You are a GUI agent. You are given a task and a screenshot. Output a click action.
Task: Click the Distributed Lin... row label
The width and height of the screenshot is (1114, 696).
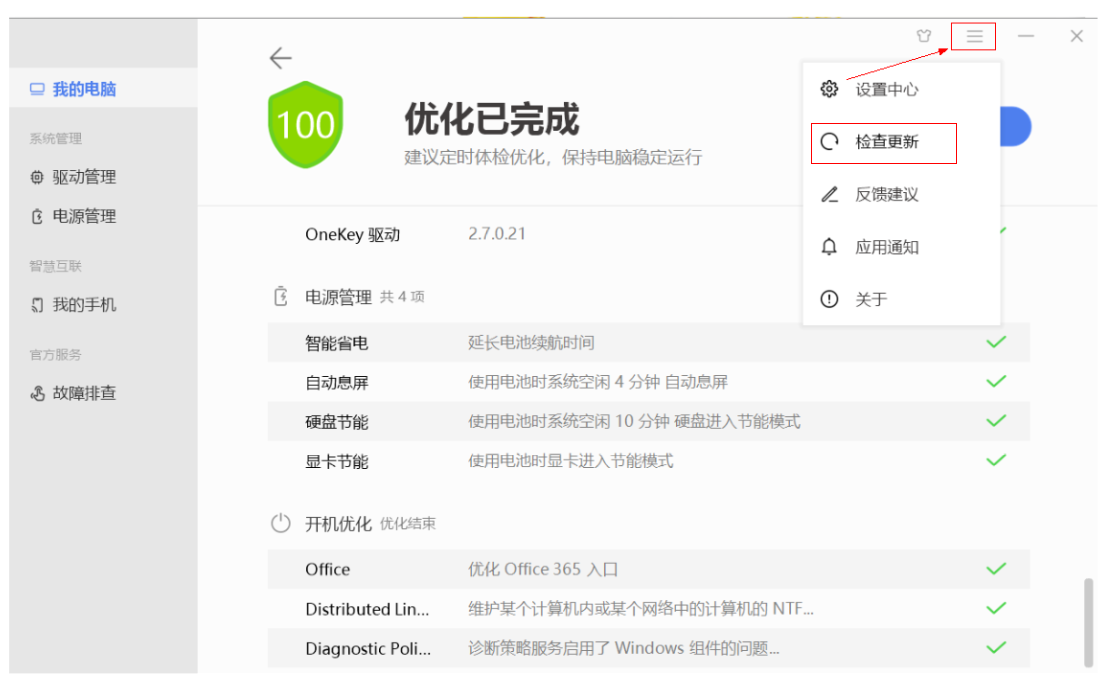click(367, 609)
